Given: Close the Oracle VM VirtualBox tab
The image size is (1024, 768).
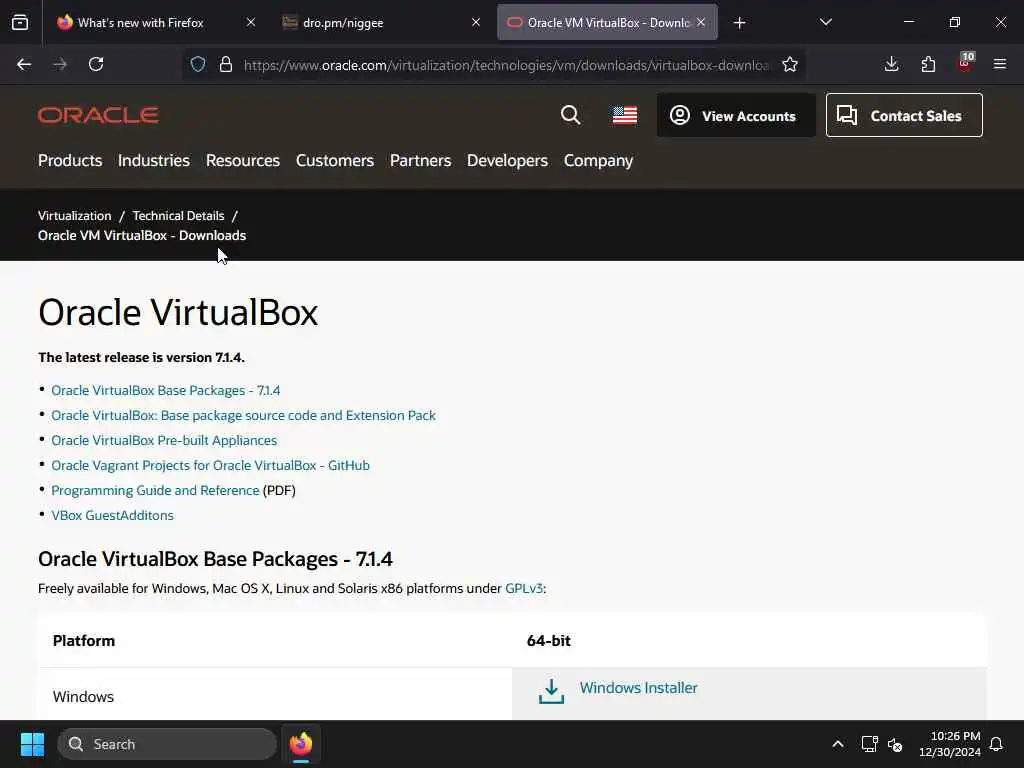Looking at the screenshot, I should coord(701,22).
